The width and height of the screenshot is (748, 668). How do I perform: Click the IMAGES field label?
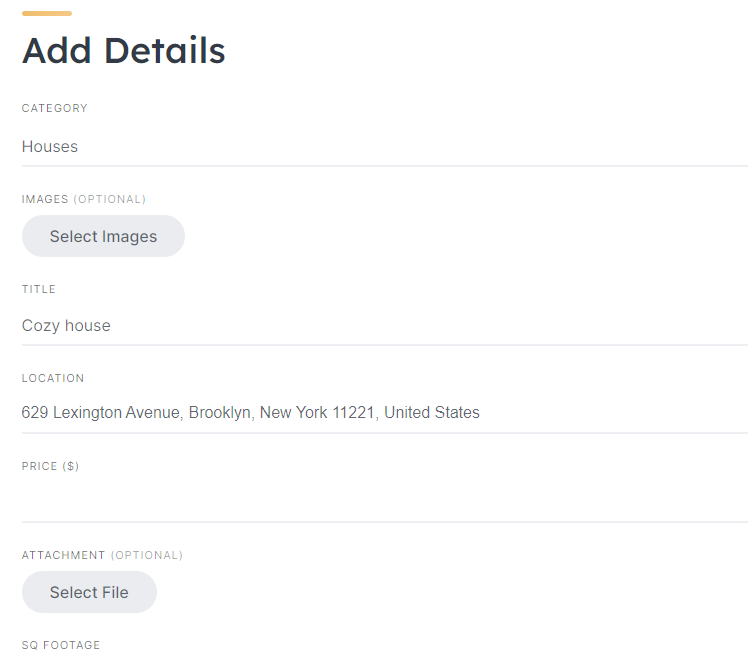pos(45,199)
